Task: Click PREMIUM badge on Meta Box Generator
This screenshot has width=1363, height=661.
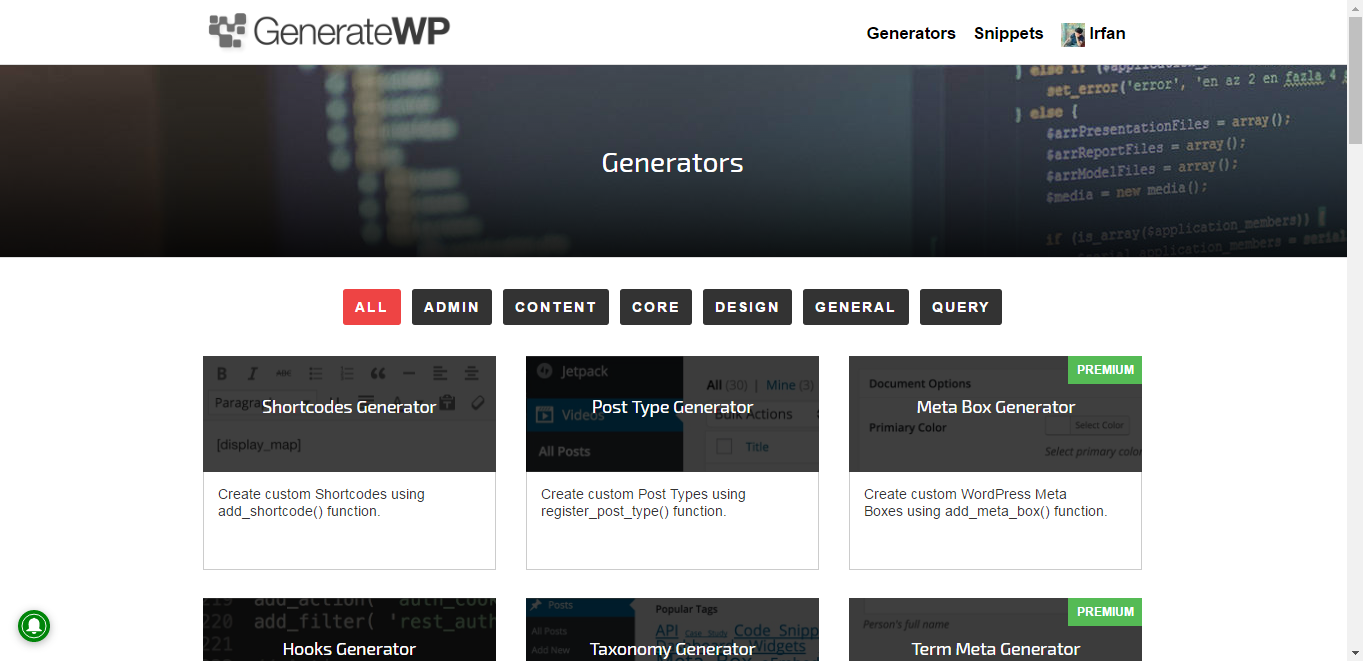Action: pos(1105,370)
